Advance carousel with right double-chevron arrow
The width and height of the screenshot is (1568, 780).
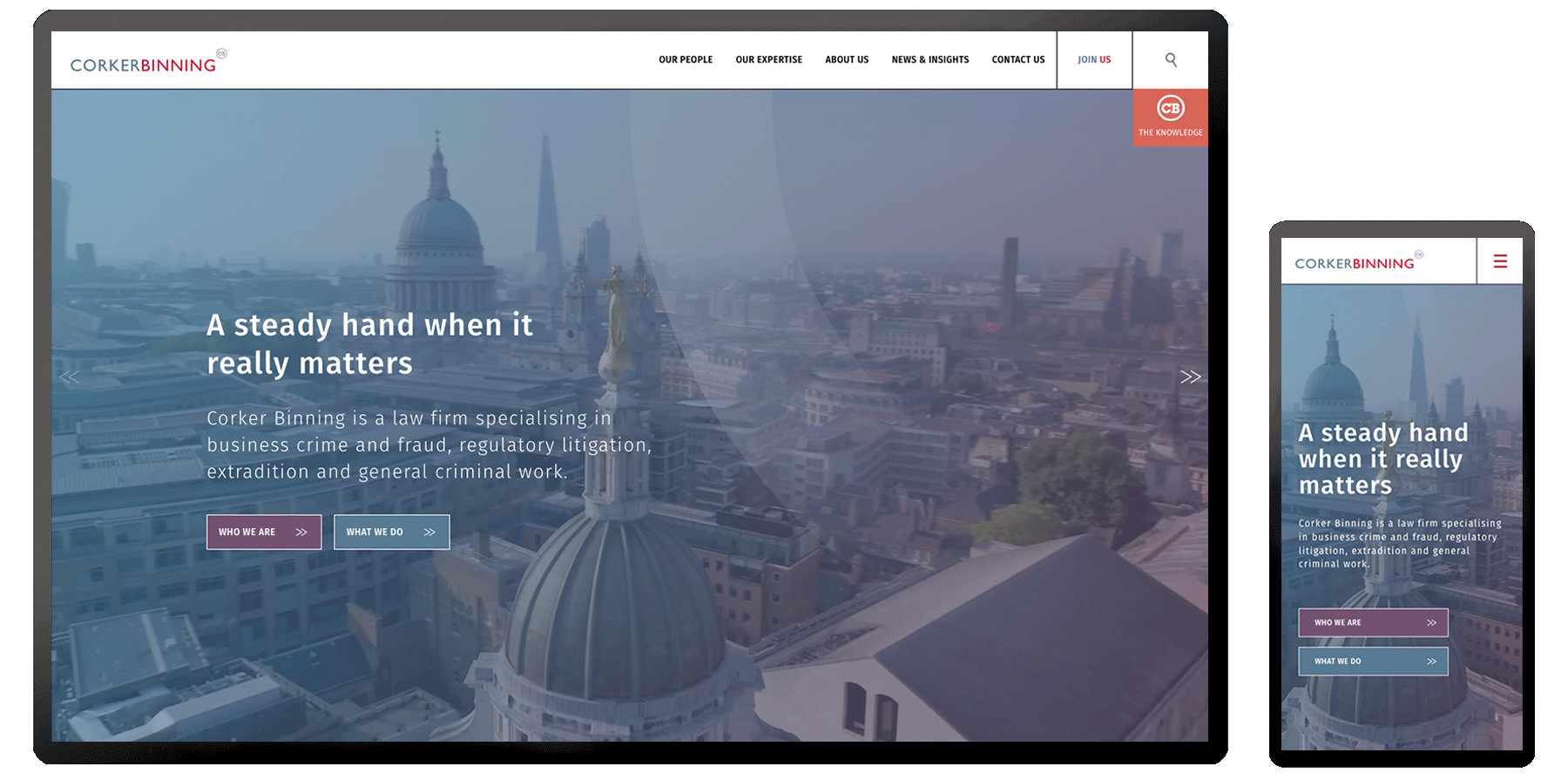pyautogui.click(x=1190, y=376)
